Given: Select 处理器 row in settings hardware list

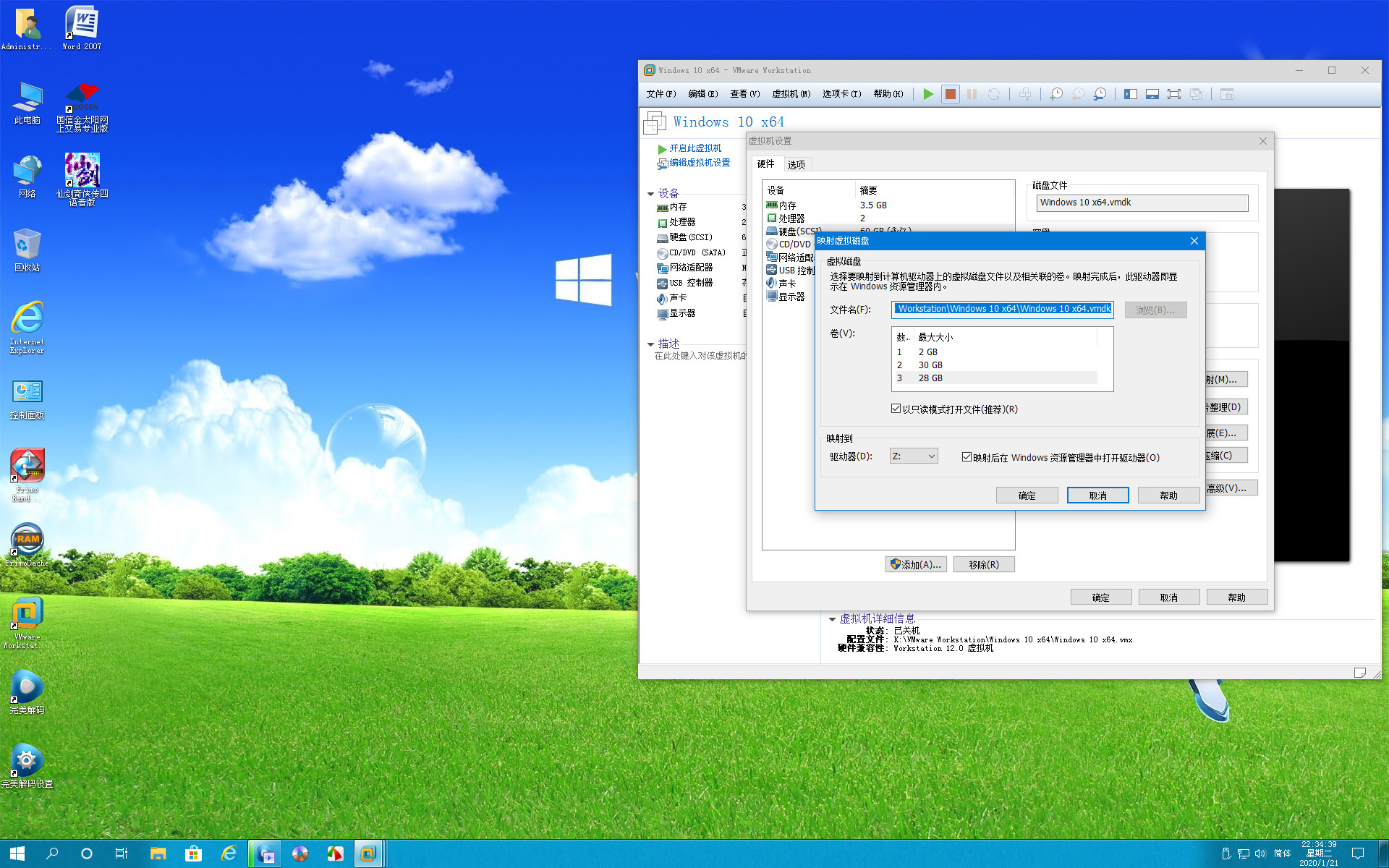Looking at the screenshot, I should 888,218.
